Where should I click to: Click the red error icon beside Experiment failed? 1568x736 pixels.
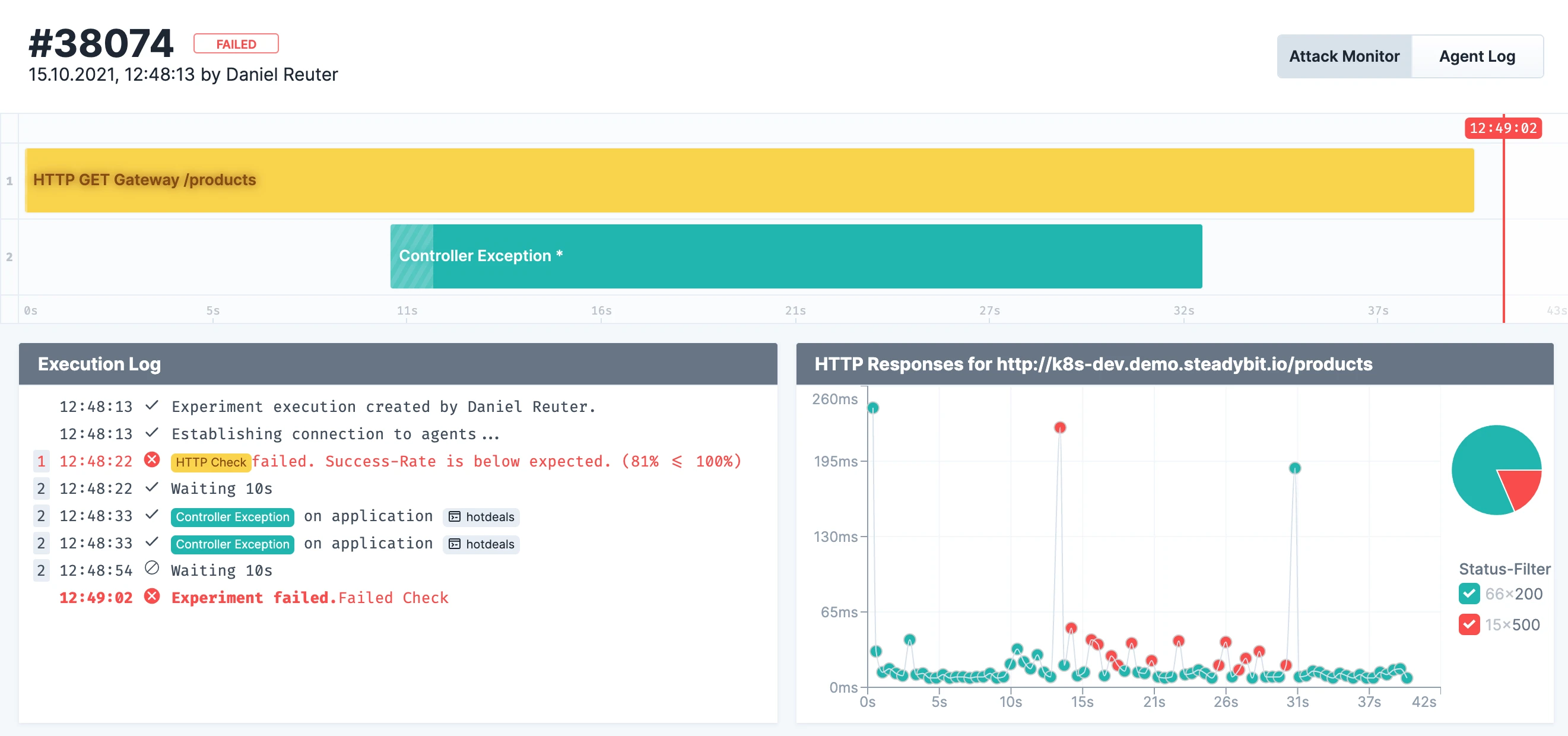[151, 597]
